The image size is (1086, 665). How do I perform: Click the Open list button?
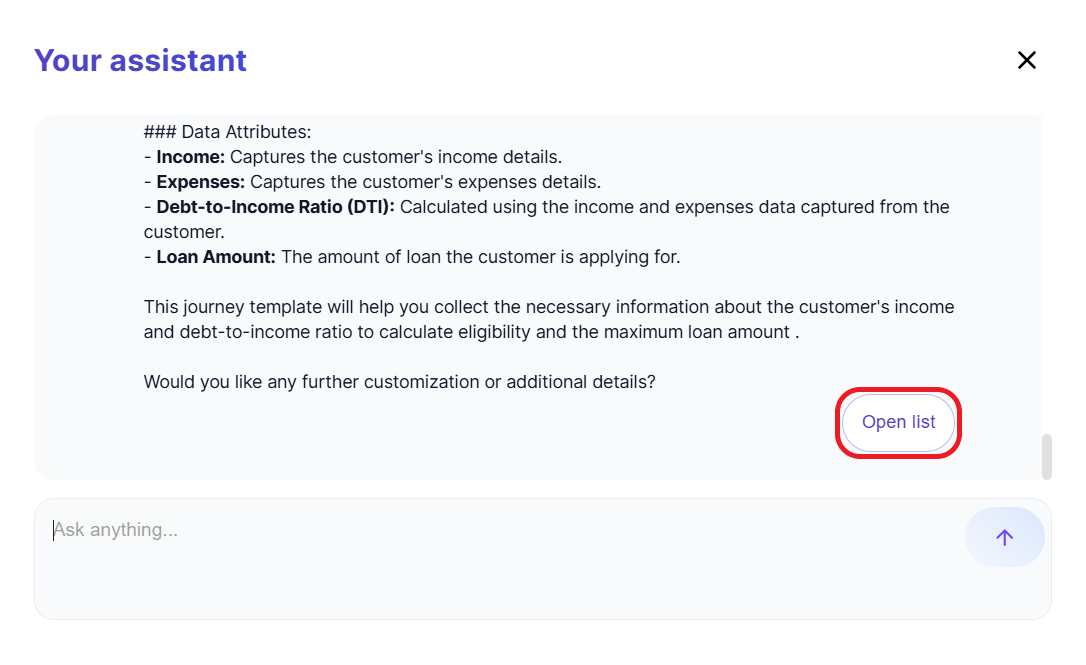coord(898,422)
